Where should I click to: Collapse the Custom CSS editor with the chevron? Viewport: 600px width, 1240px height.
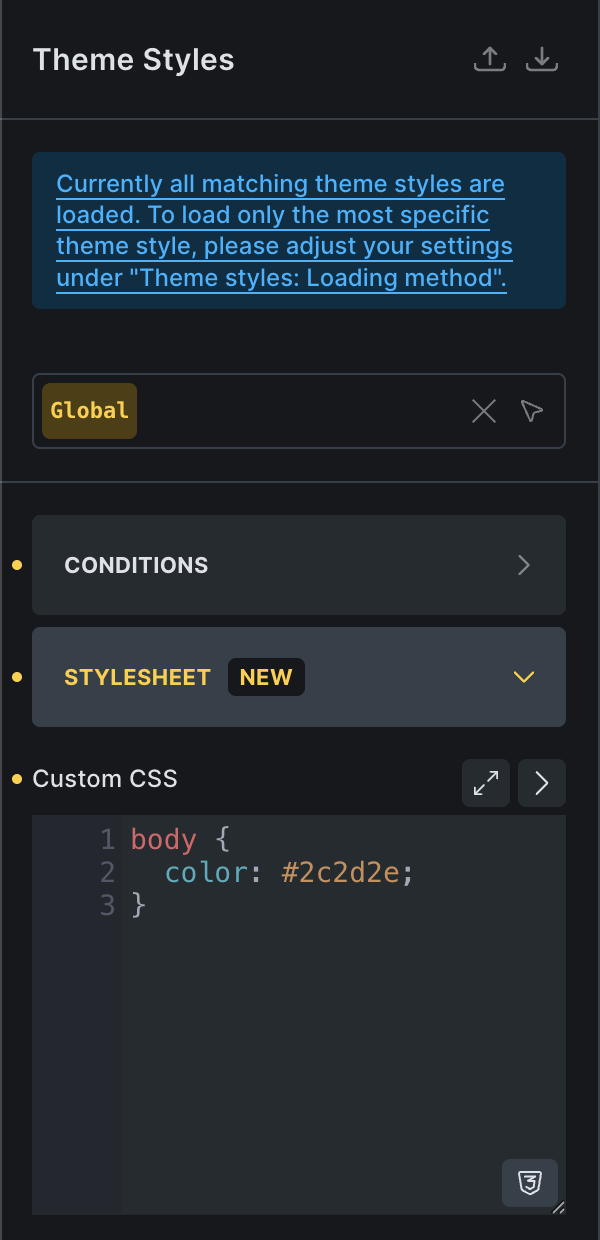point(541,783)
